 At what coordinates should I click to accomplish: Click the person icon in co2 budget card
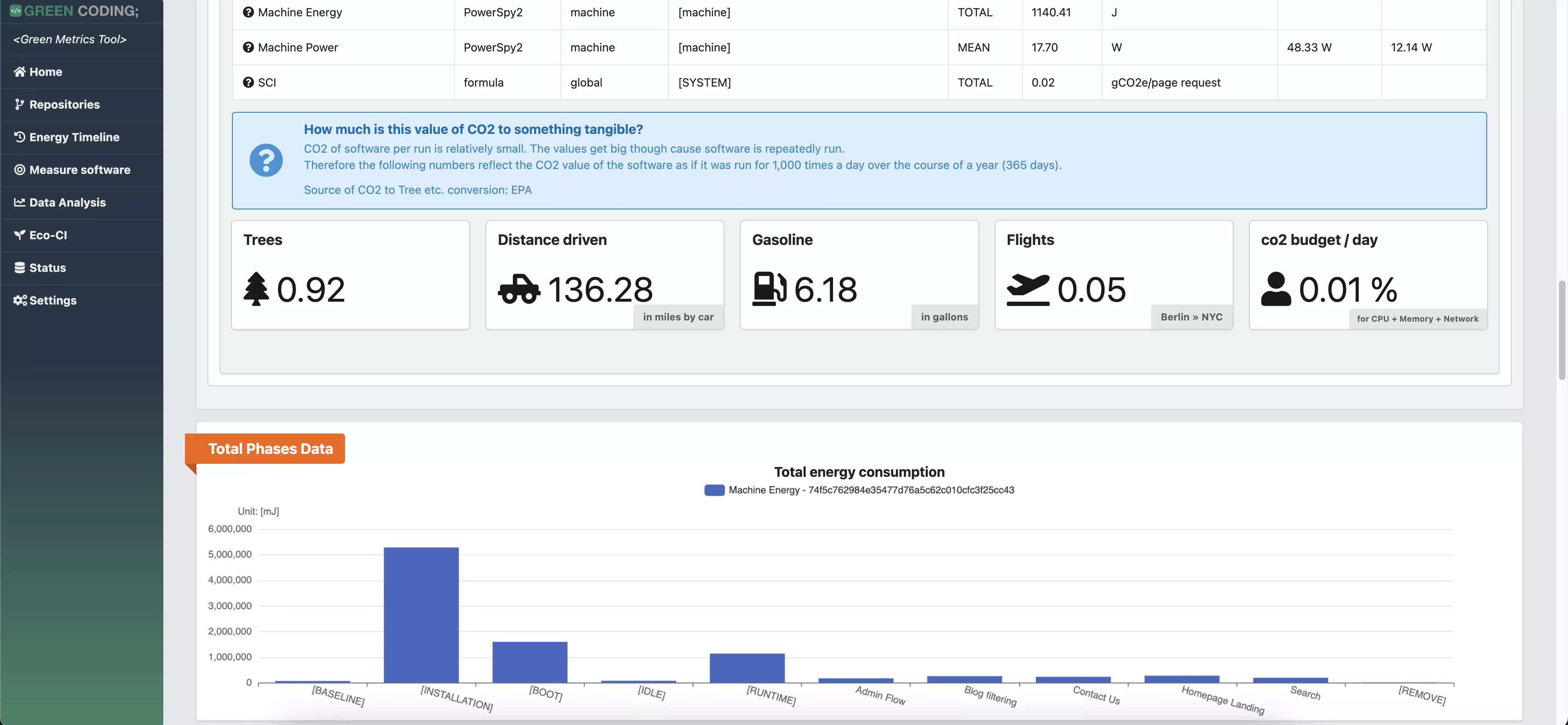(1276, 289)
